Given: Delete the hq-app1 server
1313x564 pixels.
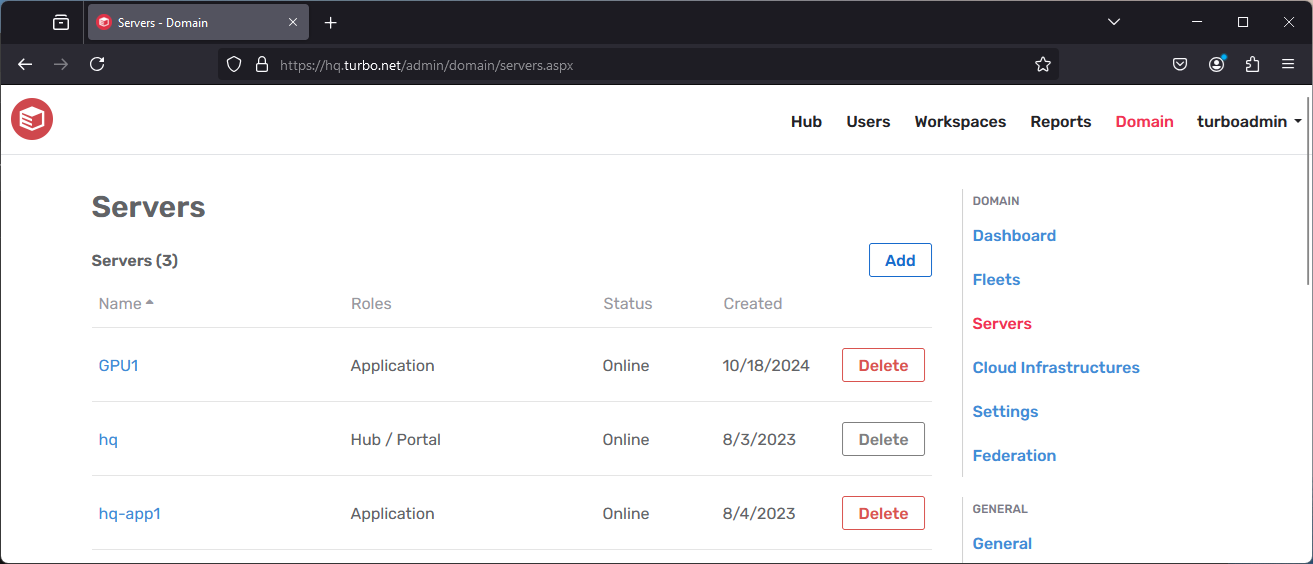Looking at the screenshot, I should coord(883,513).
